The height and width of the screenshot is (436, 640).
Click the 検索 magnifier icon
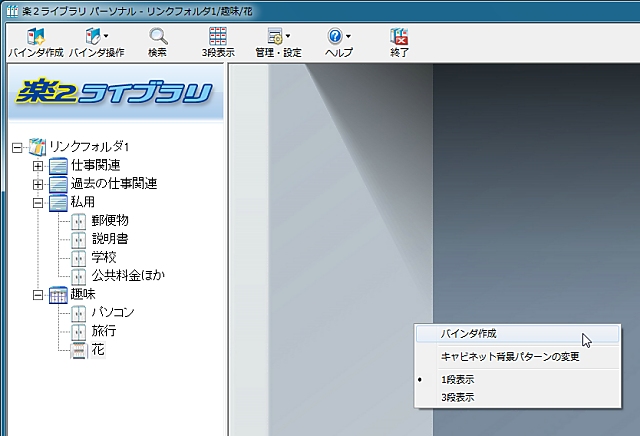(158, 36)
